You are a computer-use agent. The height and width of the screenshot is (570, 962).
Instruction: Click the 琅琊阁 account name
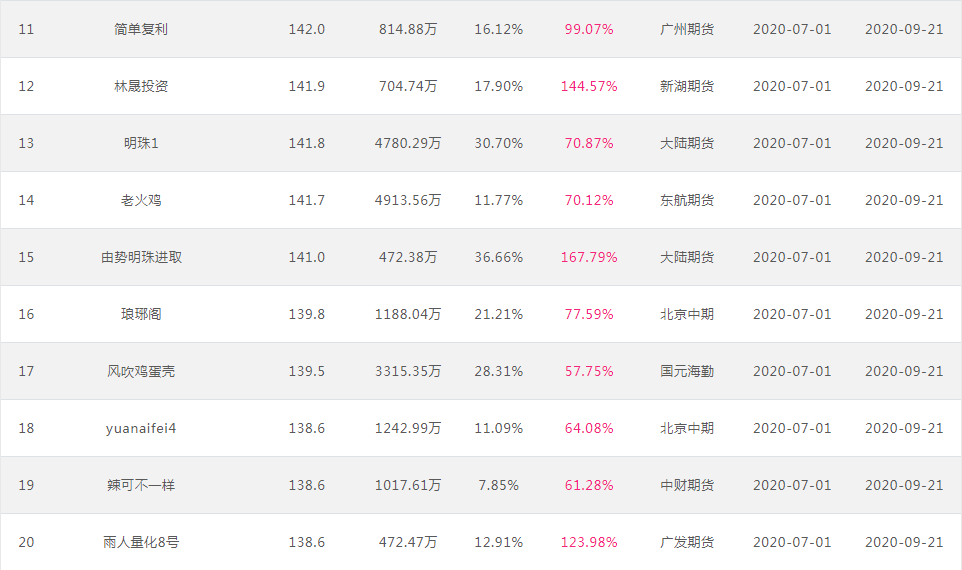pos(140,314)
